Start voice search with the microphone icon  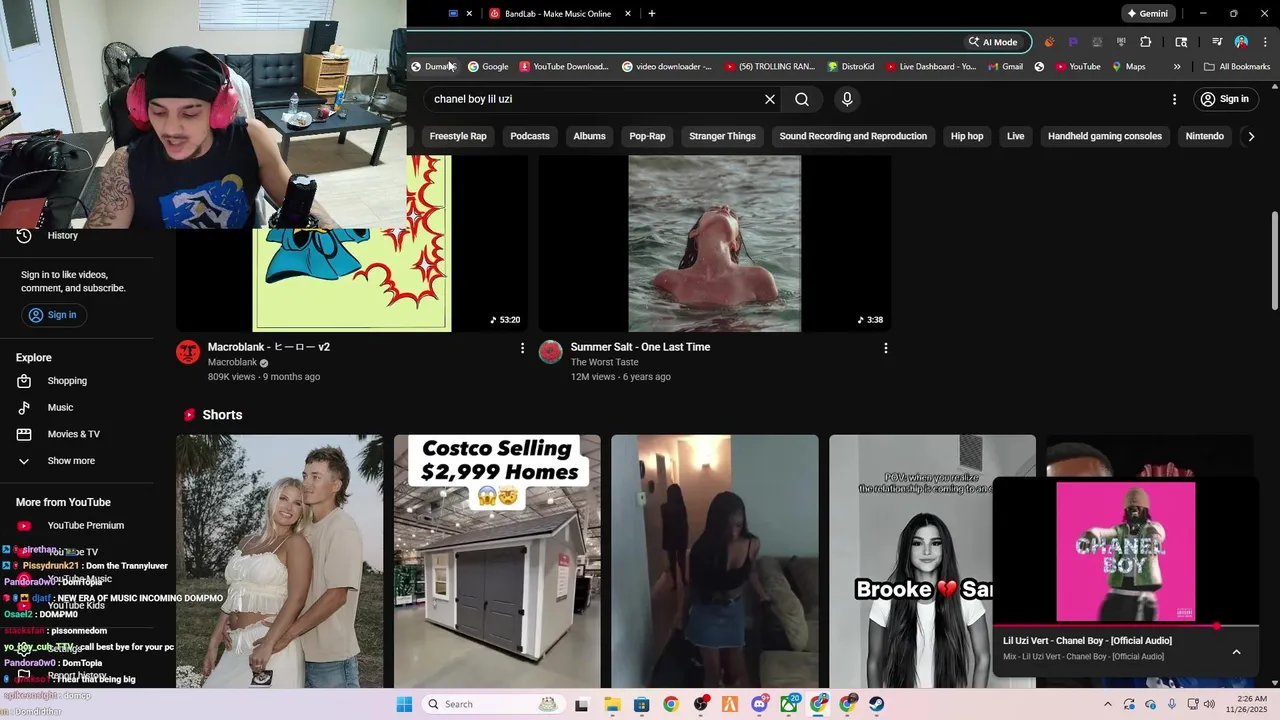pos(847,99)
